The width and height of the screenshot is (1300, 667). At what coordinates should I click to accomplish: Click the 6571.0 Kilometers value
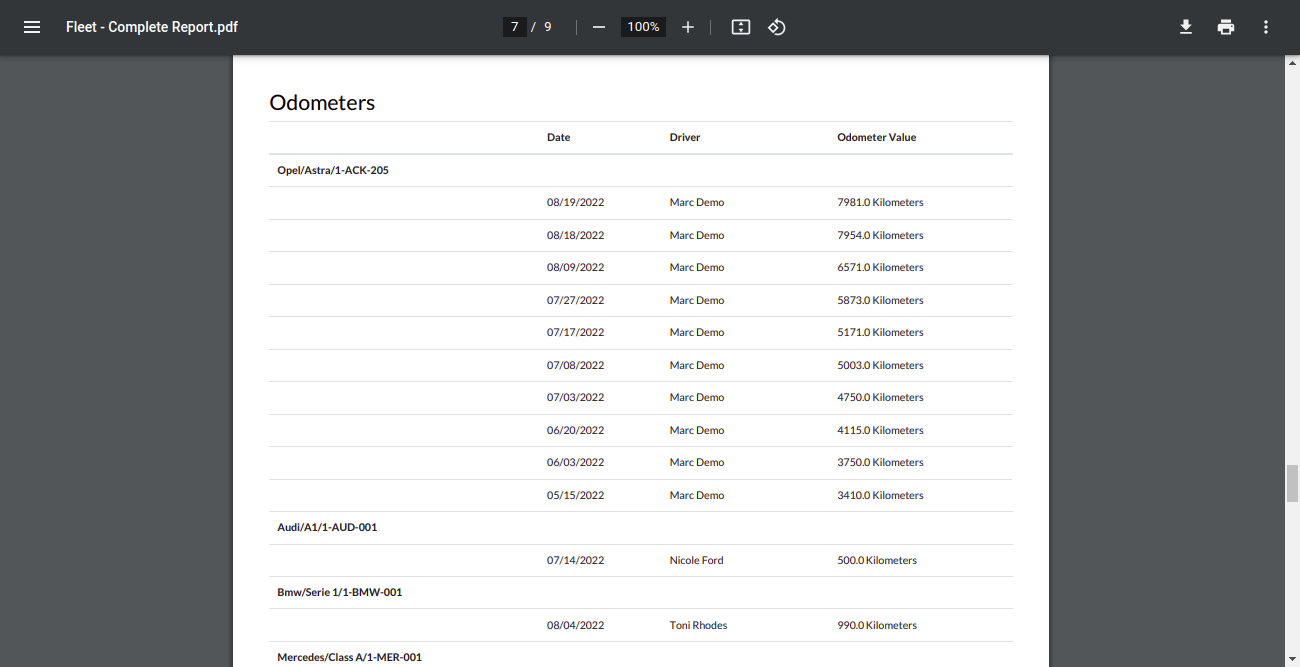880,267
